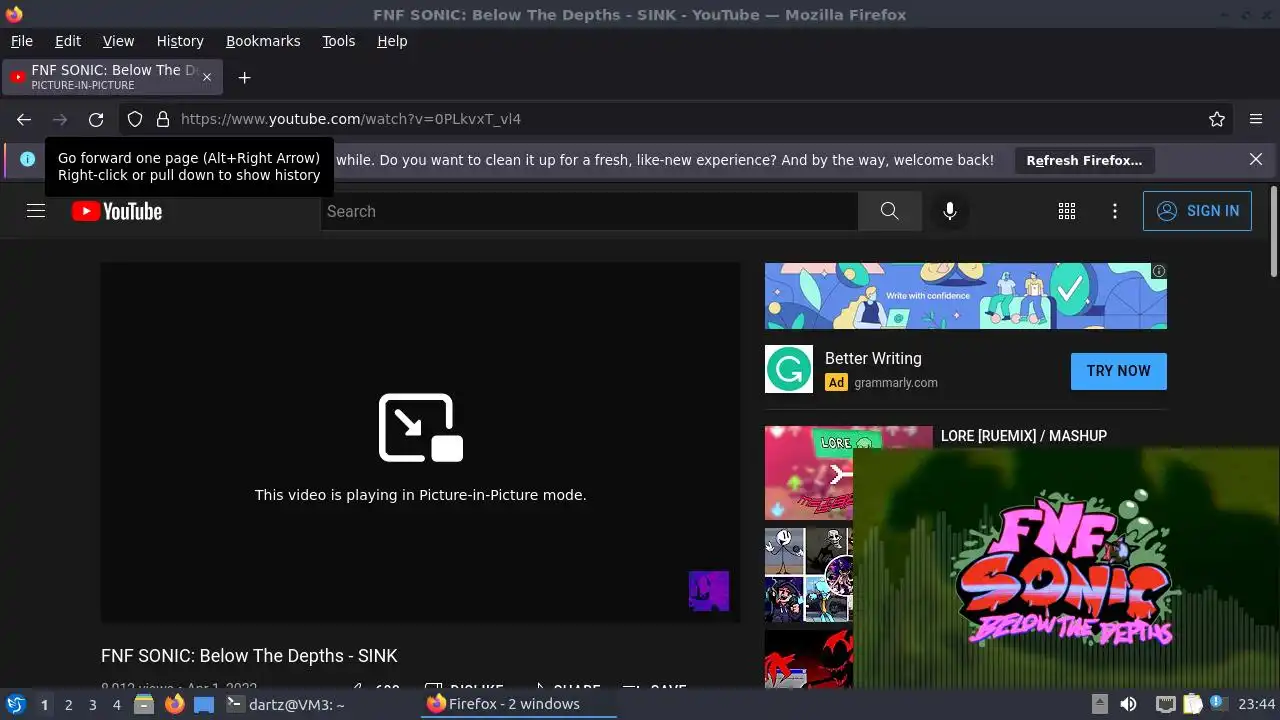Dismiss the Refresh Firefox notification bar
Viewport: 1280px width, 720px height.
point(1256,159)
